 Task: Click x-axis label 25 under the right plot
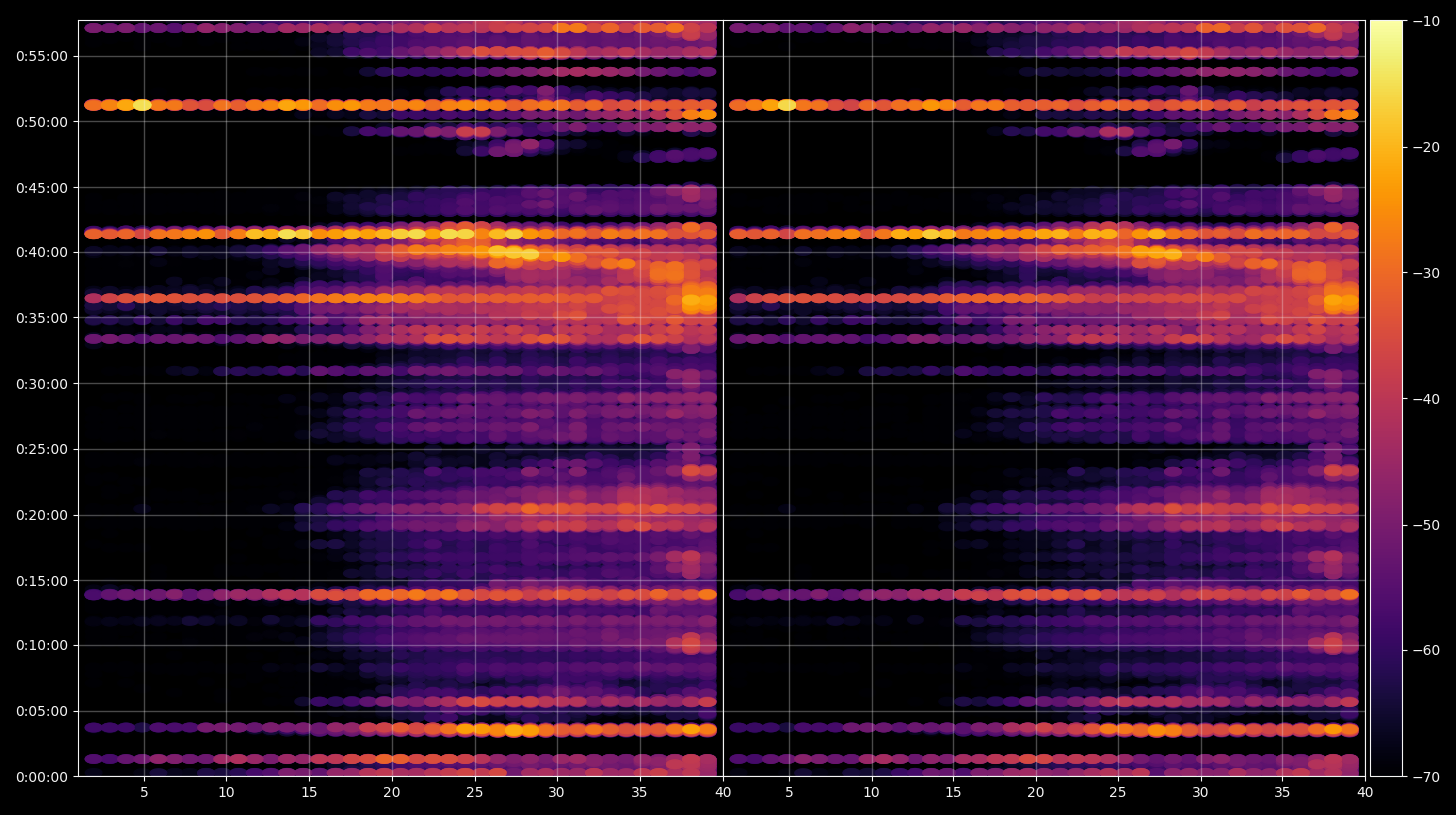point(1118,793)
